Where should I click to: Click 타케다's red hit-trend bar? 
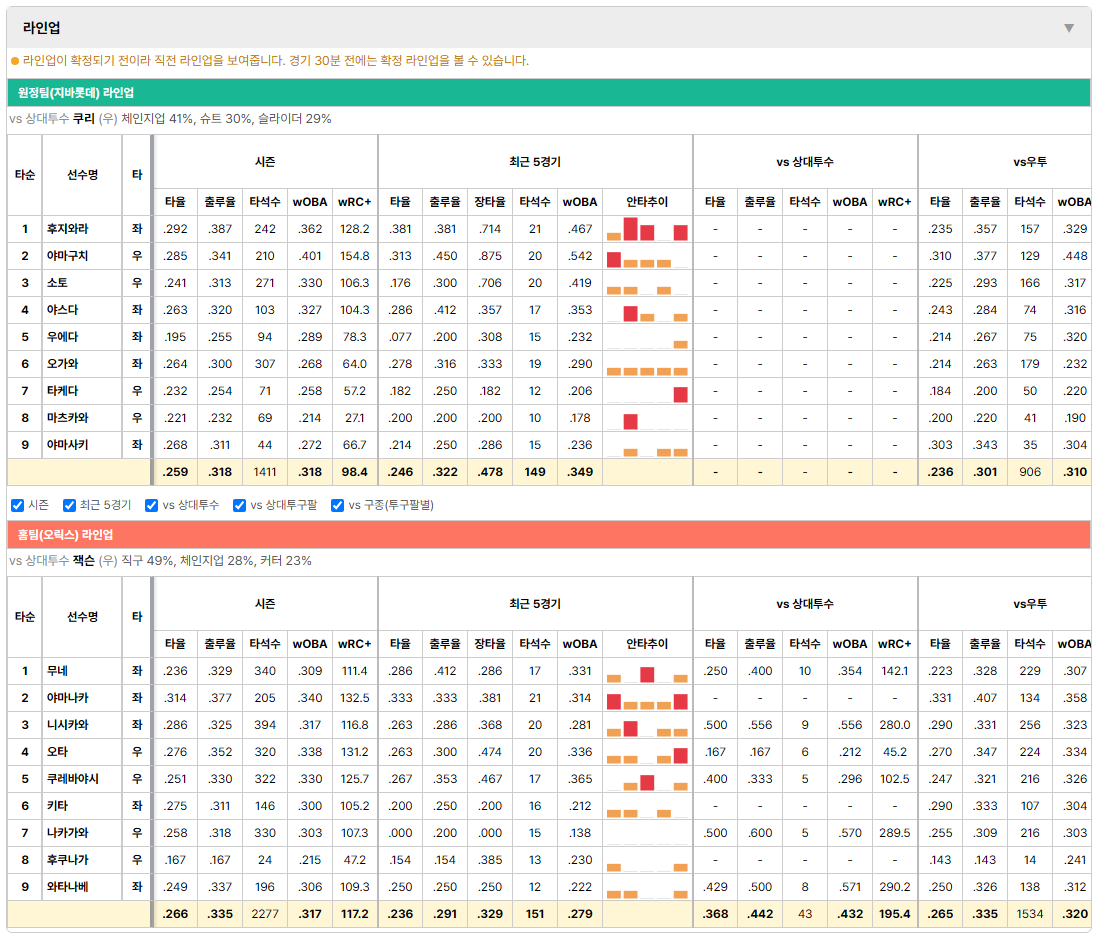(680, 394)
